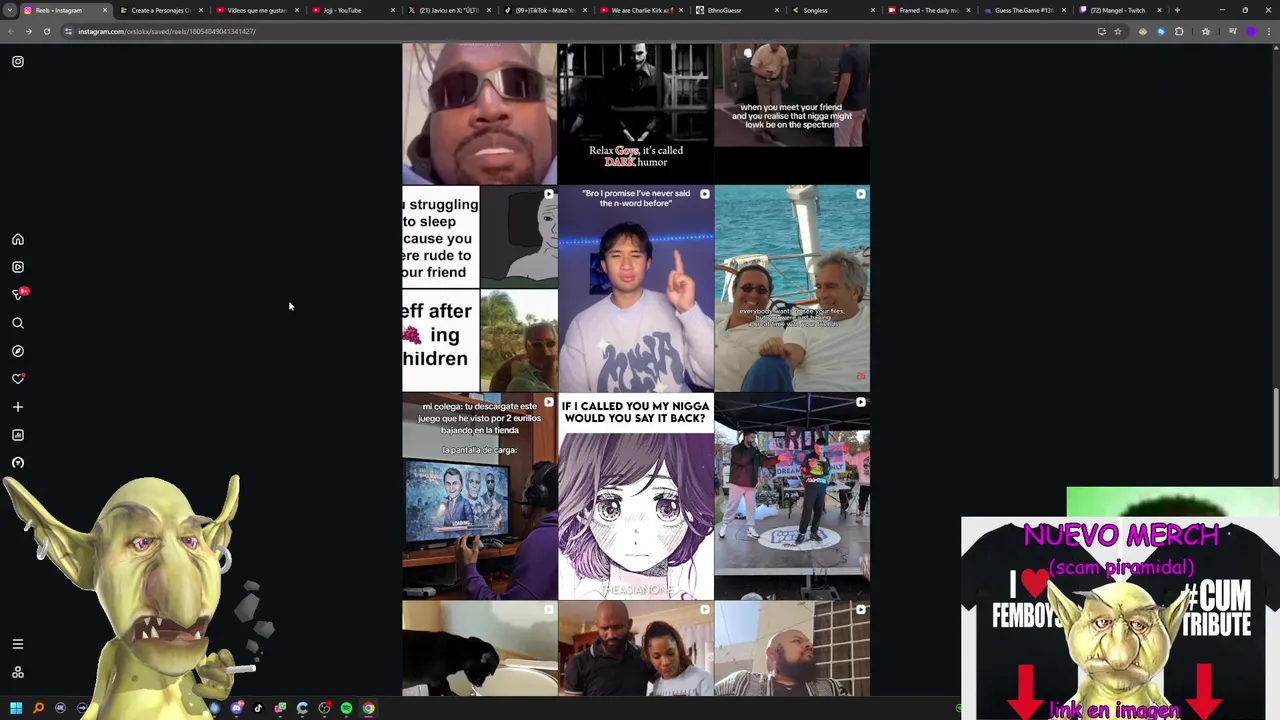The height and width of the screenshot is (720, 1280).
Task: Open the reel of man and woman looking down
Action: click(636, 648)
